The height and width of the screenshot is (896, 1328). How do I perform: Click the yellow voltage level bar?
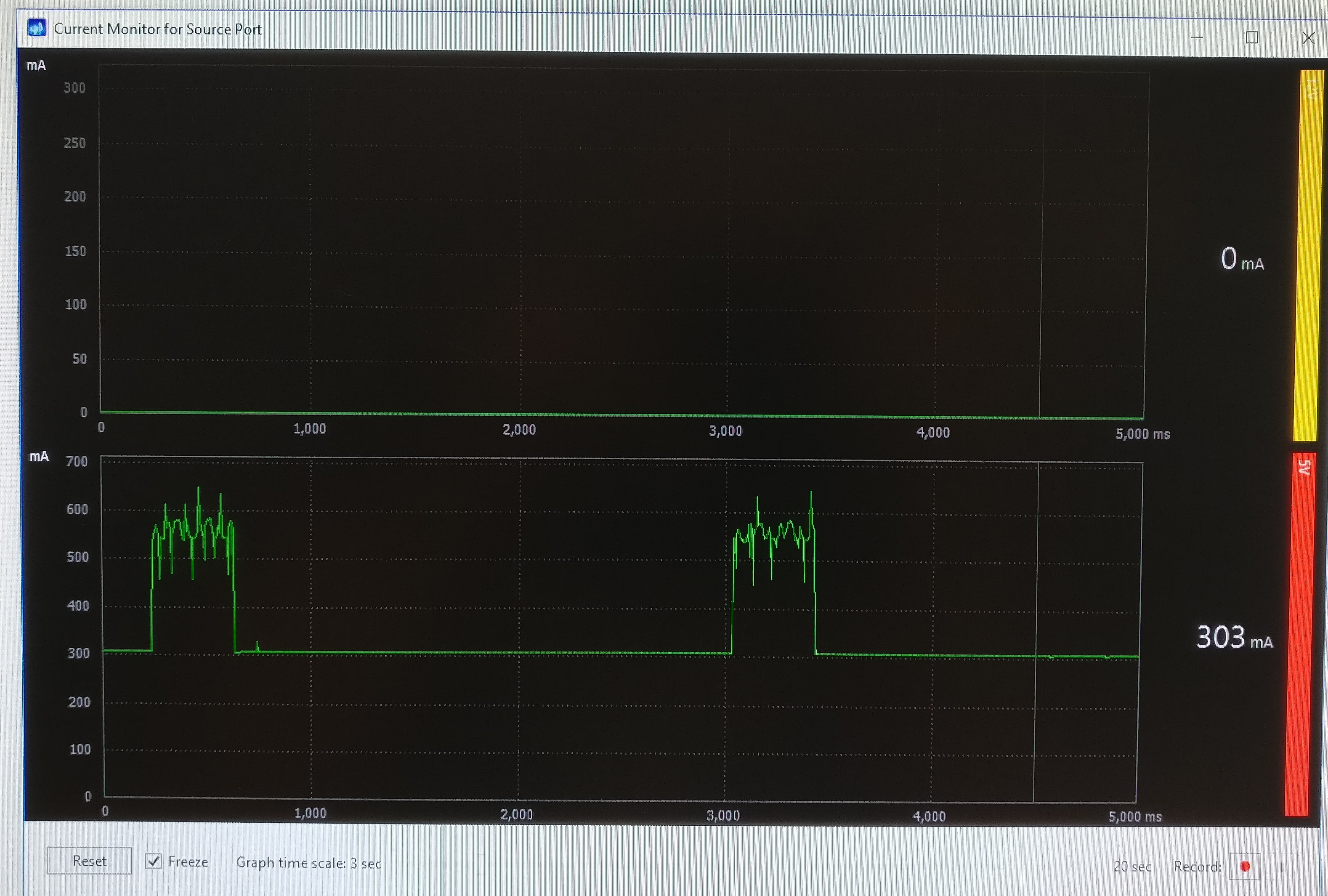(1307, 255)
